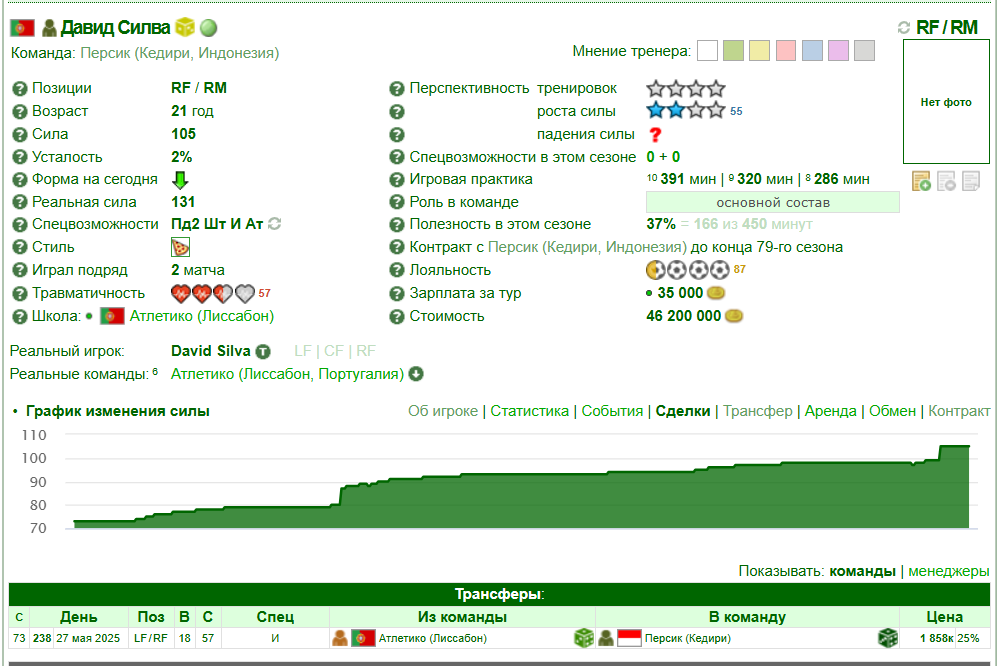Open help icon for Реальная сила
Viewport: 998px width, 666px height.
(20, 202)
